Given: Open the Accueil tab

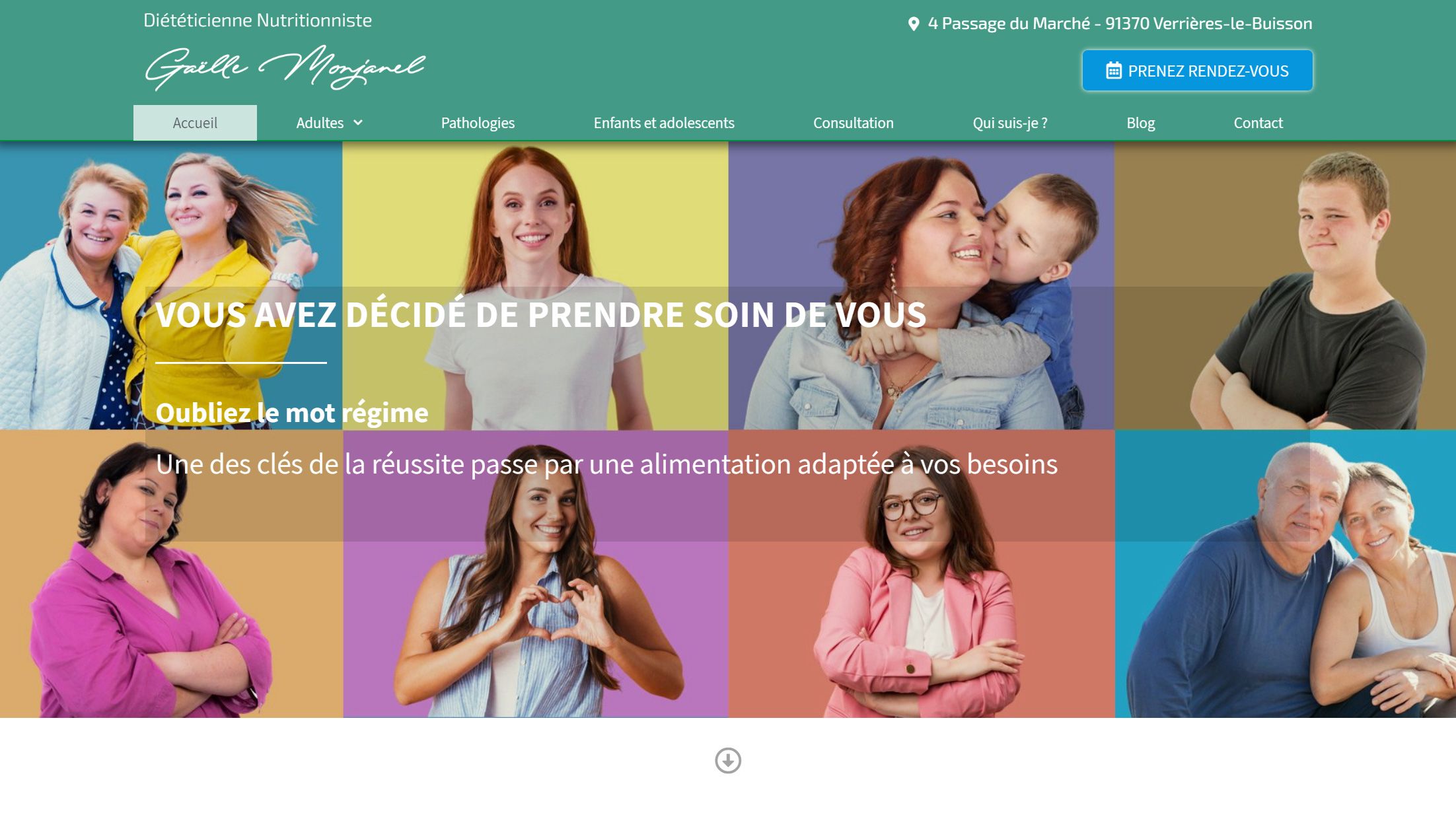Looking at the screenshot, I should [195, 123].
